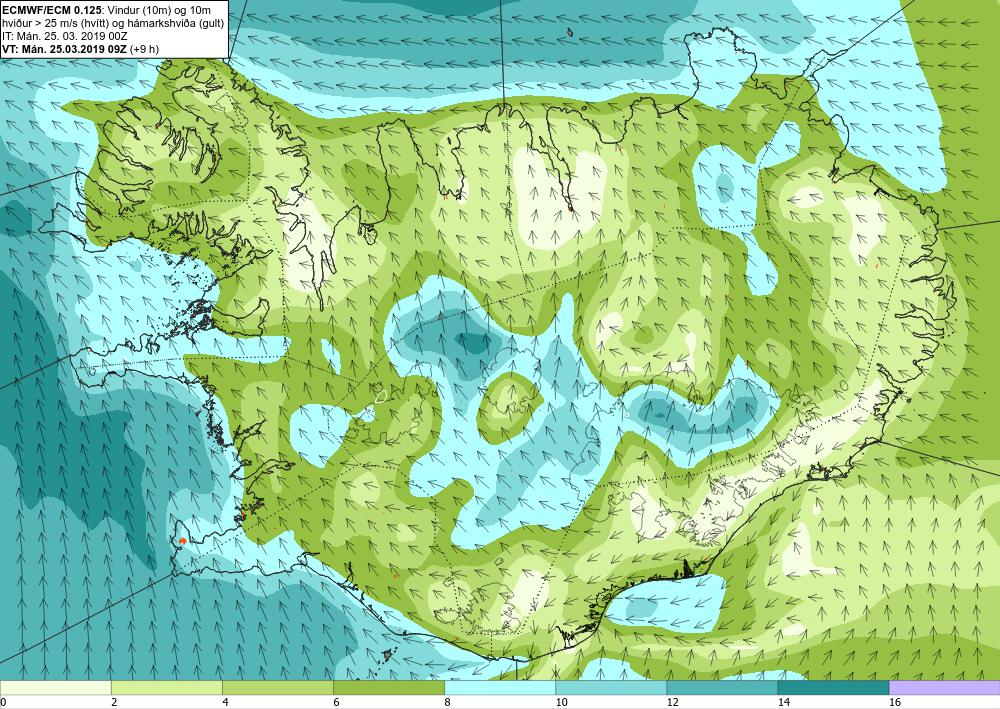Click the pale cream 0–2 legend swatch
Image resolution: width=1000 pixels, height=709 pixels.
tap(55, 687)
